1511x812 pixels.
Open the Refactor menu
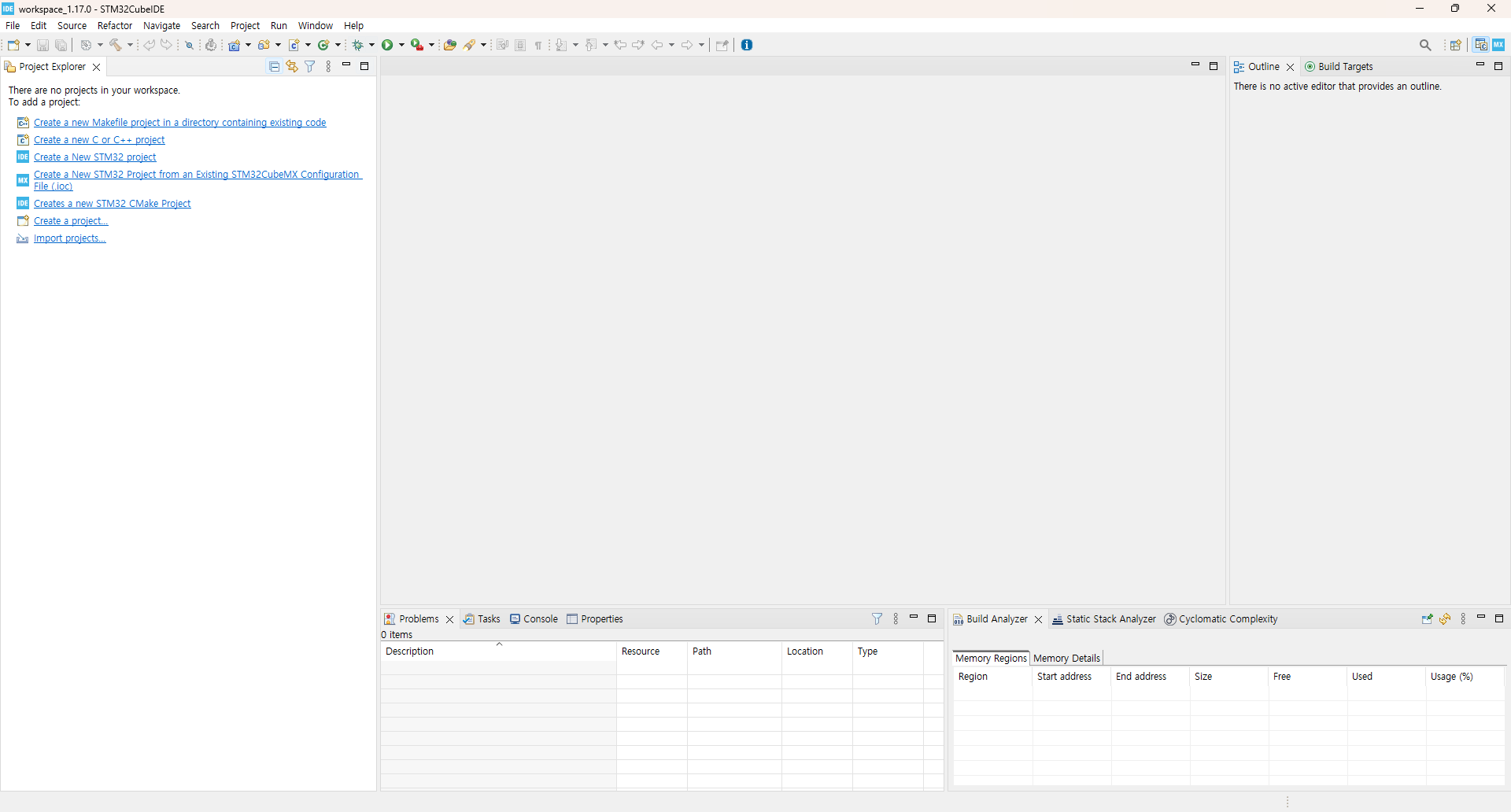point(115,26)
